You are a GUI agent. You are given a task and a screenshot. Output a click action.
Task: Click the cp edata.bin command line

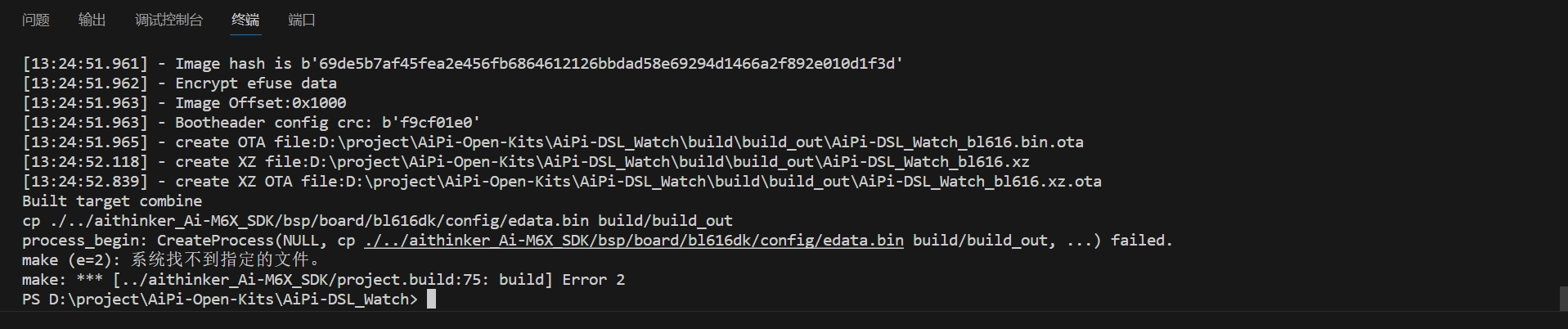pos(377,221)
